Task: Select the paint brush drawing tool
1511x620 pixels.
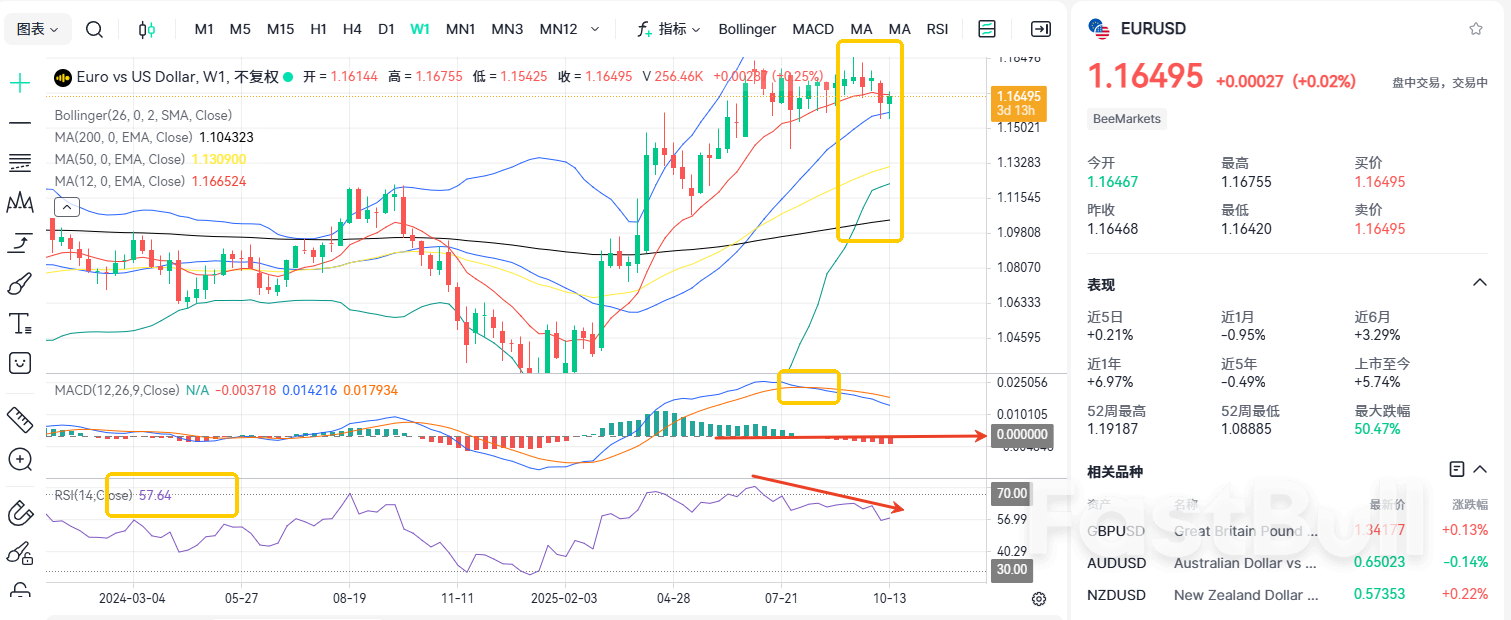Action: pyautogui.click(x=20, y=285)
